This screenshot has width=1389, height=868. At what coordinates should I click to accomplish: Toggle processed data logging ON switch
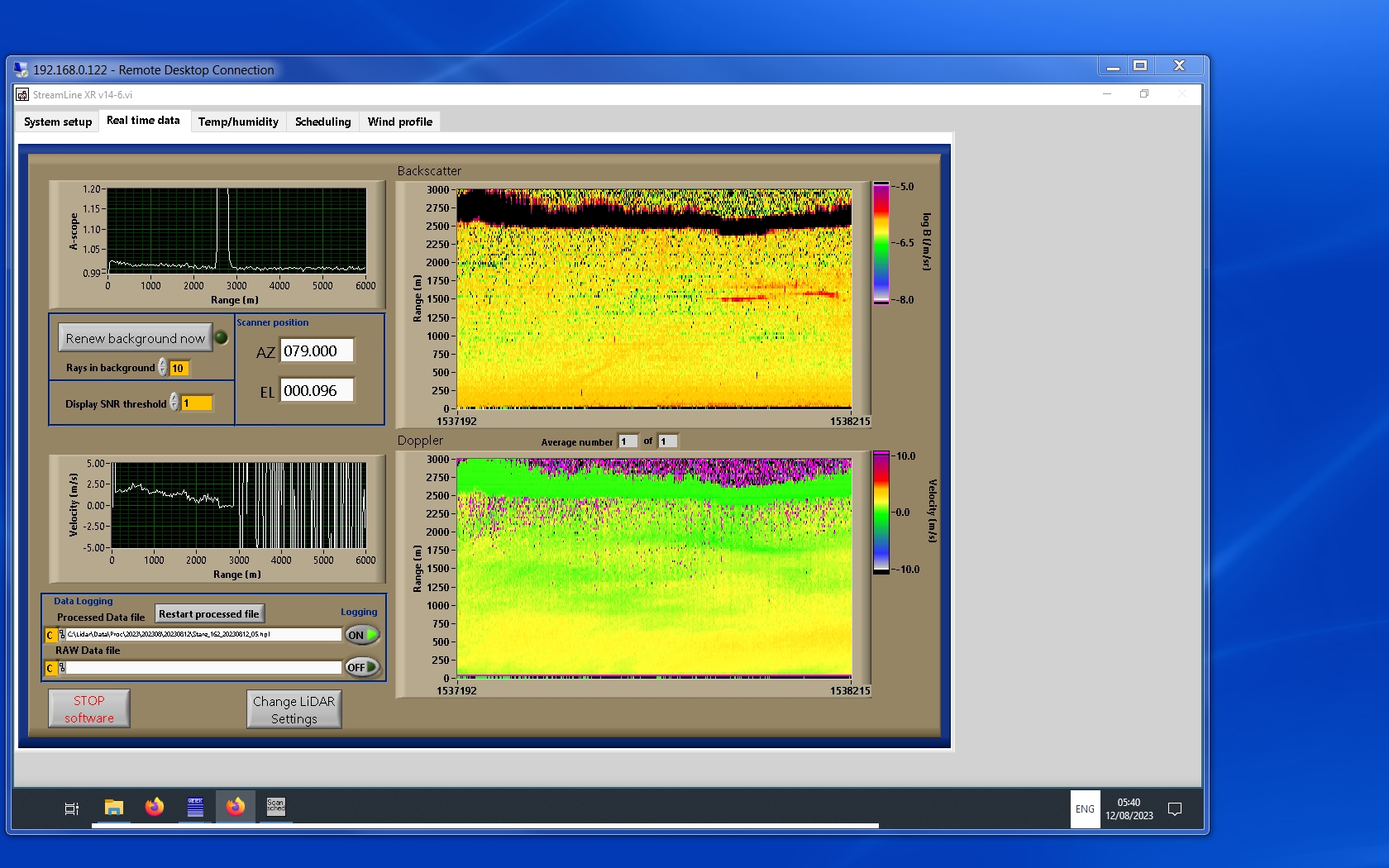[362, 635]
